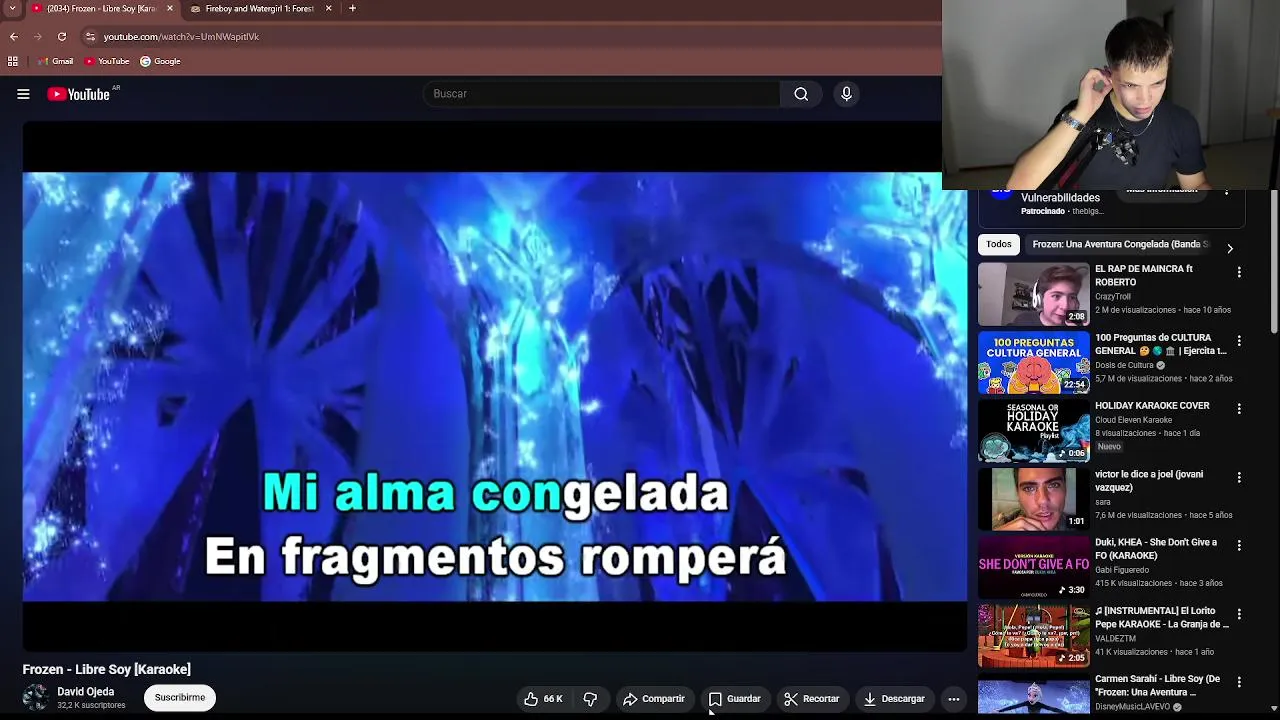Click title EL RAP DE MAINCRA ft ROBERTO
The image size is (1280, 720).
1144,275
